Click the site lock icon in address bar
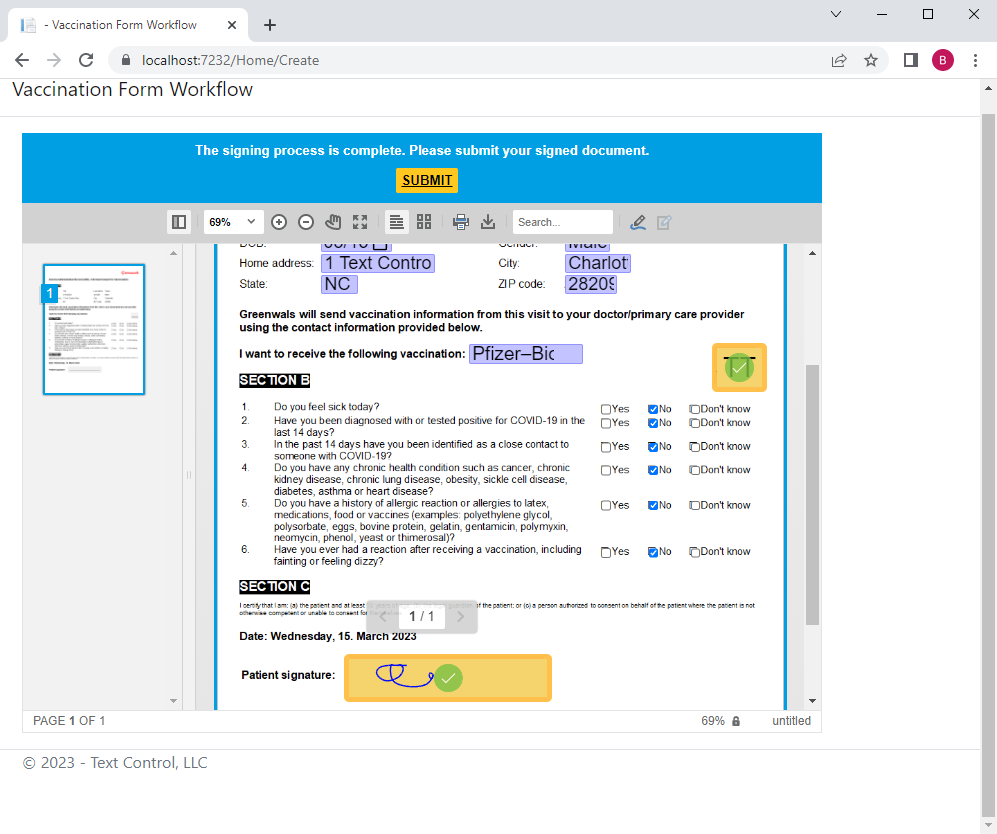The width and height of the screenshot is (997, 834). 126,60
